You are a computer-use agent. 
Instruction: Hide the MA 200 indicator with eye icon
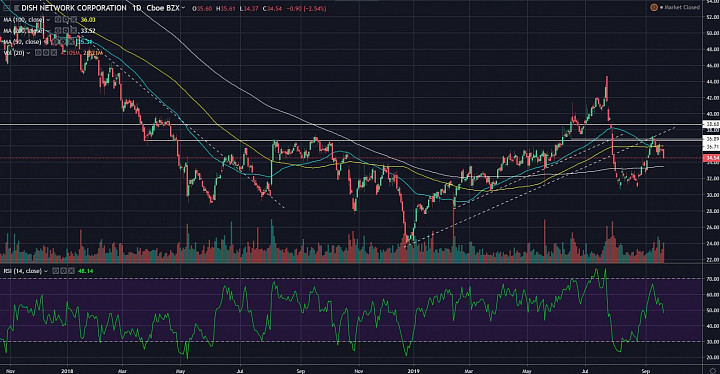point(58,30)
